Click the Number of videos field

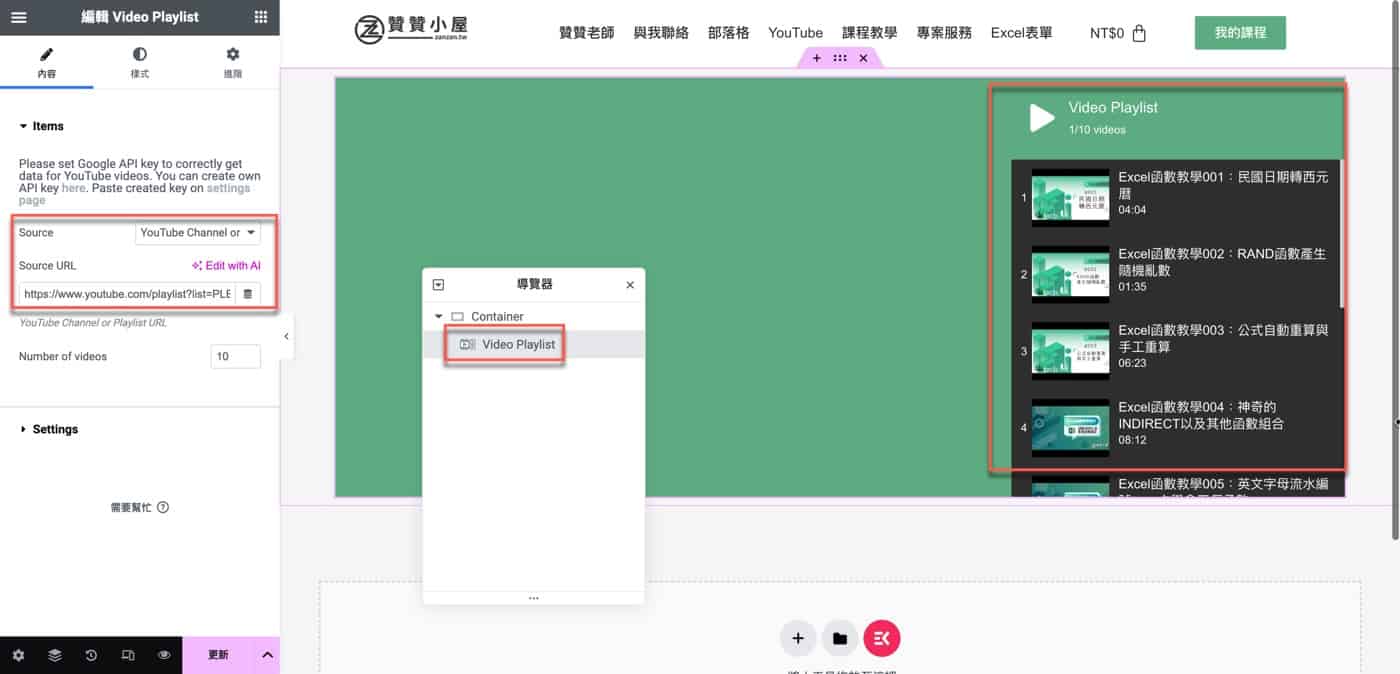[x=236, y=357]
